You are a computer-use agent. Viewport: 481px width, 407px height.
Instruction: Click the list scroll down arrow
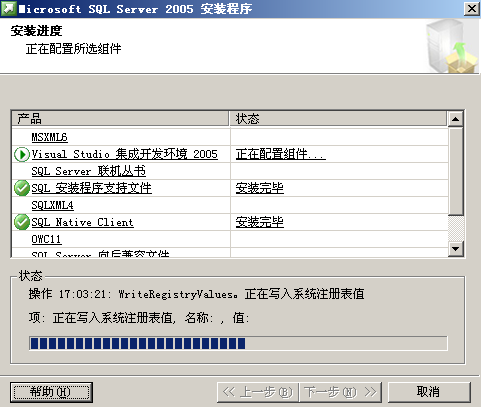point(456,249)
